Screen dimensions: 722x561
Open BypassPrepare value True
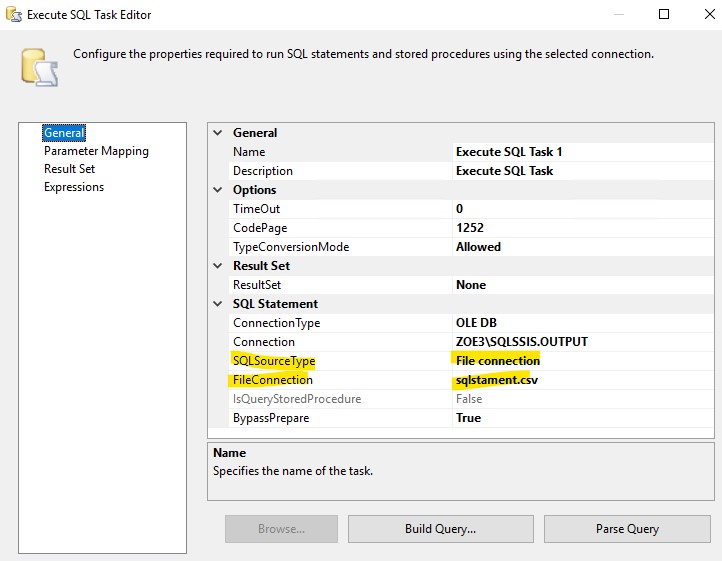coord(583,418)
